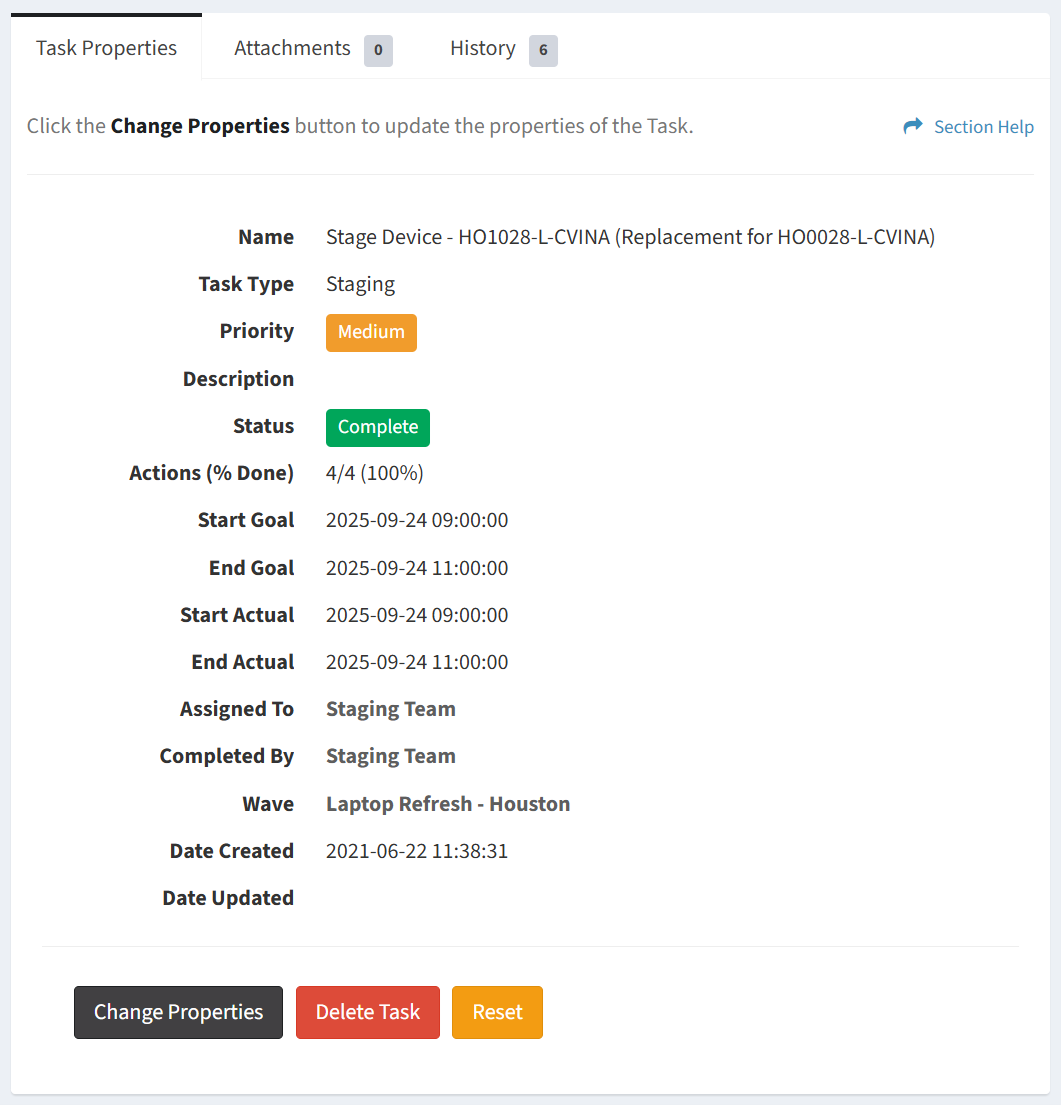The image size is (1061, 1105).
Task: Click the Actions value 4/4 (100%)
Action: coord(374,473)
